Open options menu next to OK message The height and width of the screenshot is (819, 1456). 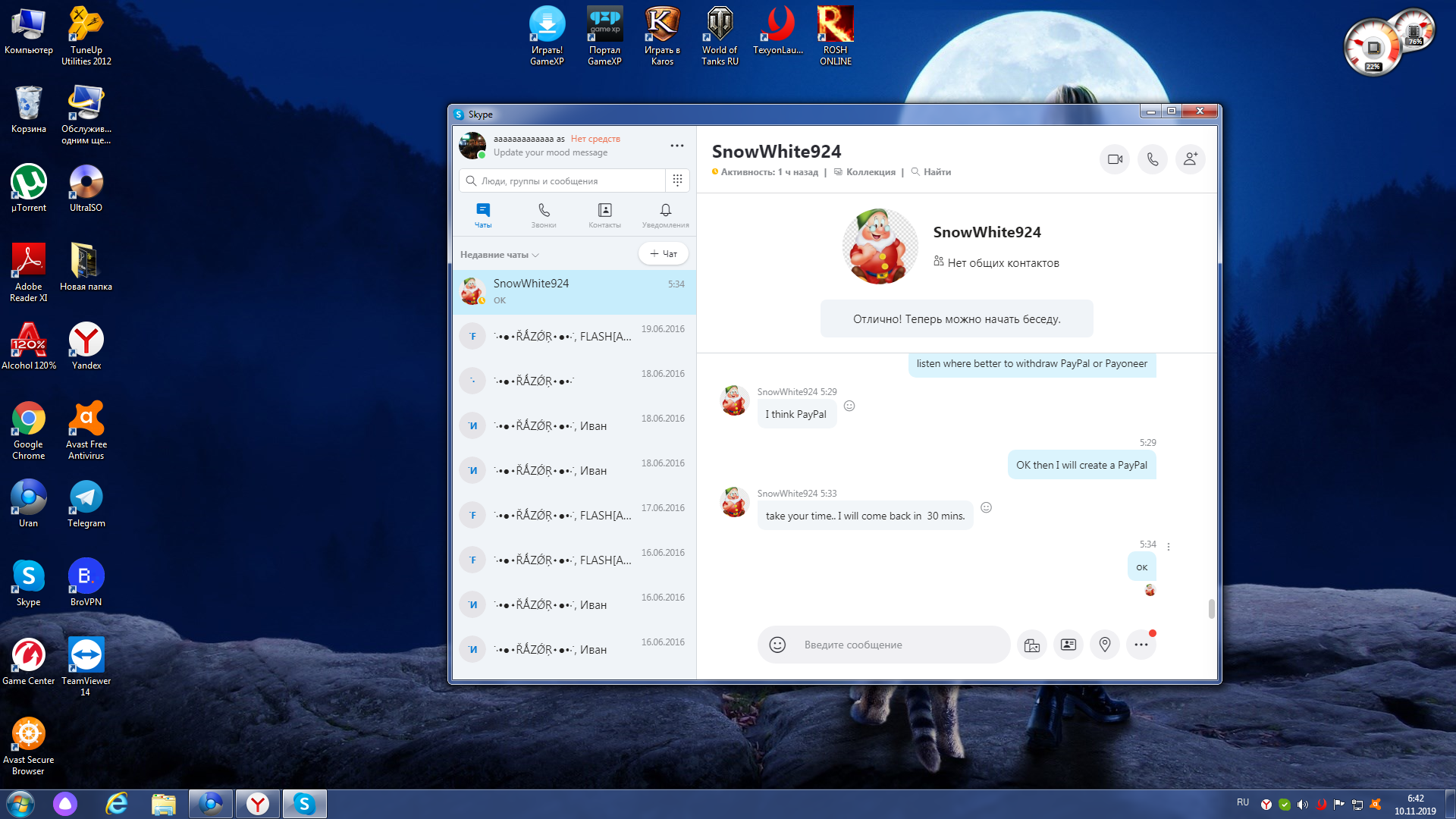1169,547
